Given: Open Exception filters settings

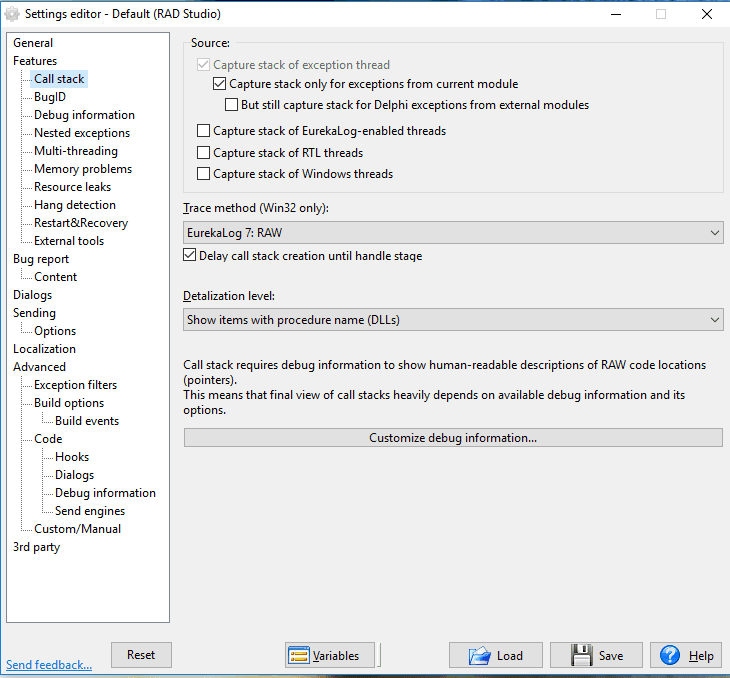Looking at the screenshot, I should click(75, 385).
